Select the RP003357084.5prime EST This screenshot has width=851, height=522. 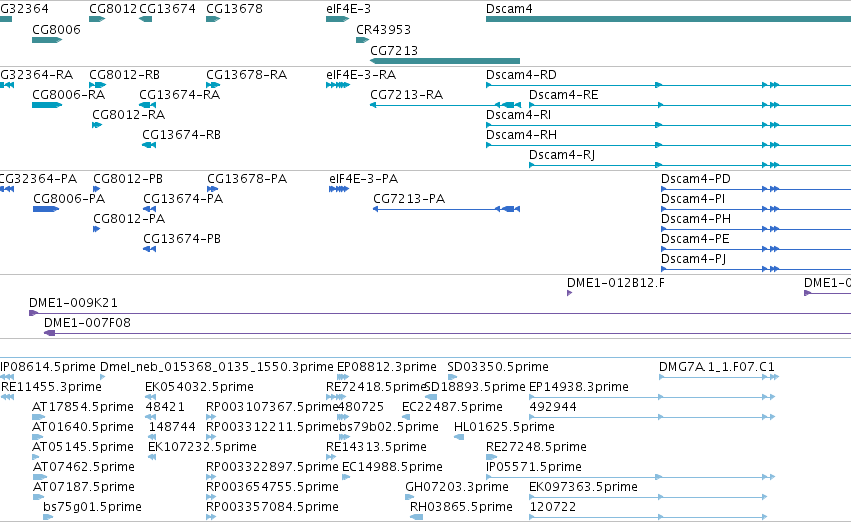[211, 518]
